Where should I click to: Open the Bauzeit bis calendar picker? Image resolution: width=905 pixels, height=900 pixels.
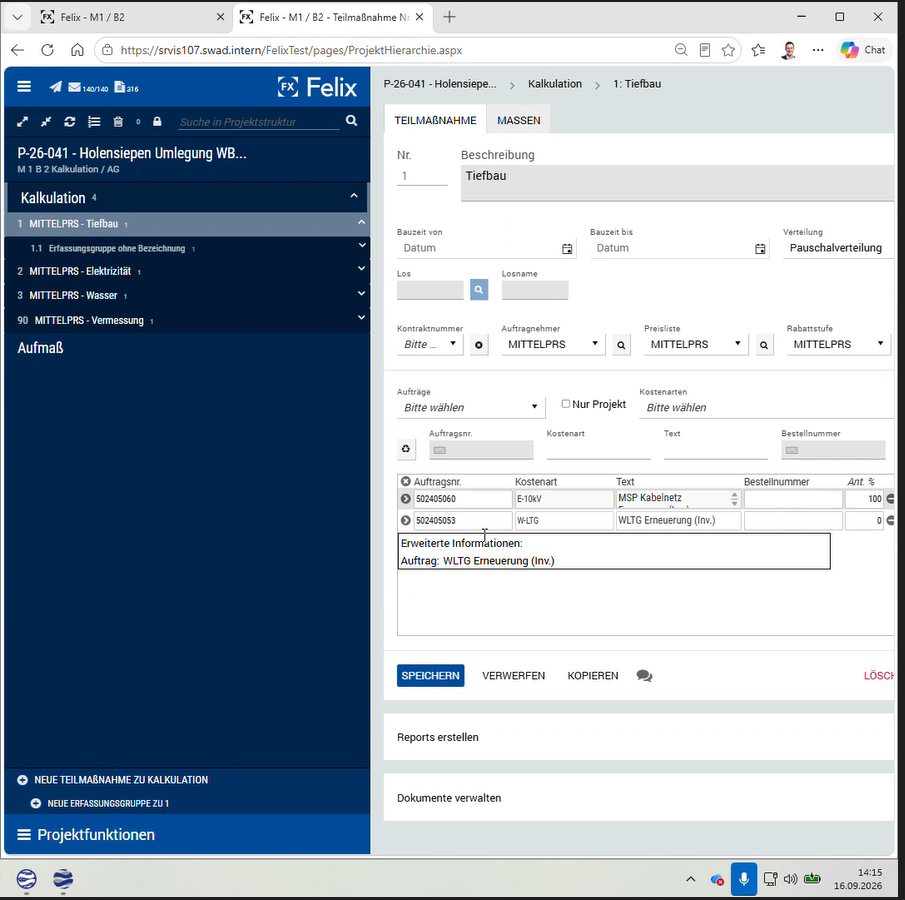tap(760, 248)
